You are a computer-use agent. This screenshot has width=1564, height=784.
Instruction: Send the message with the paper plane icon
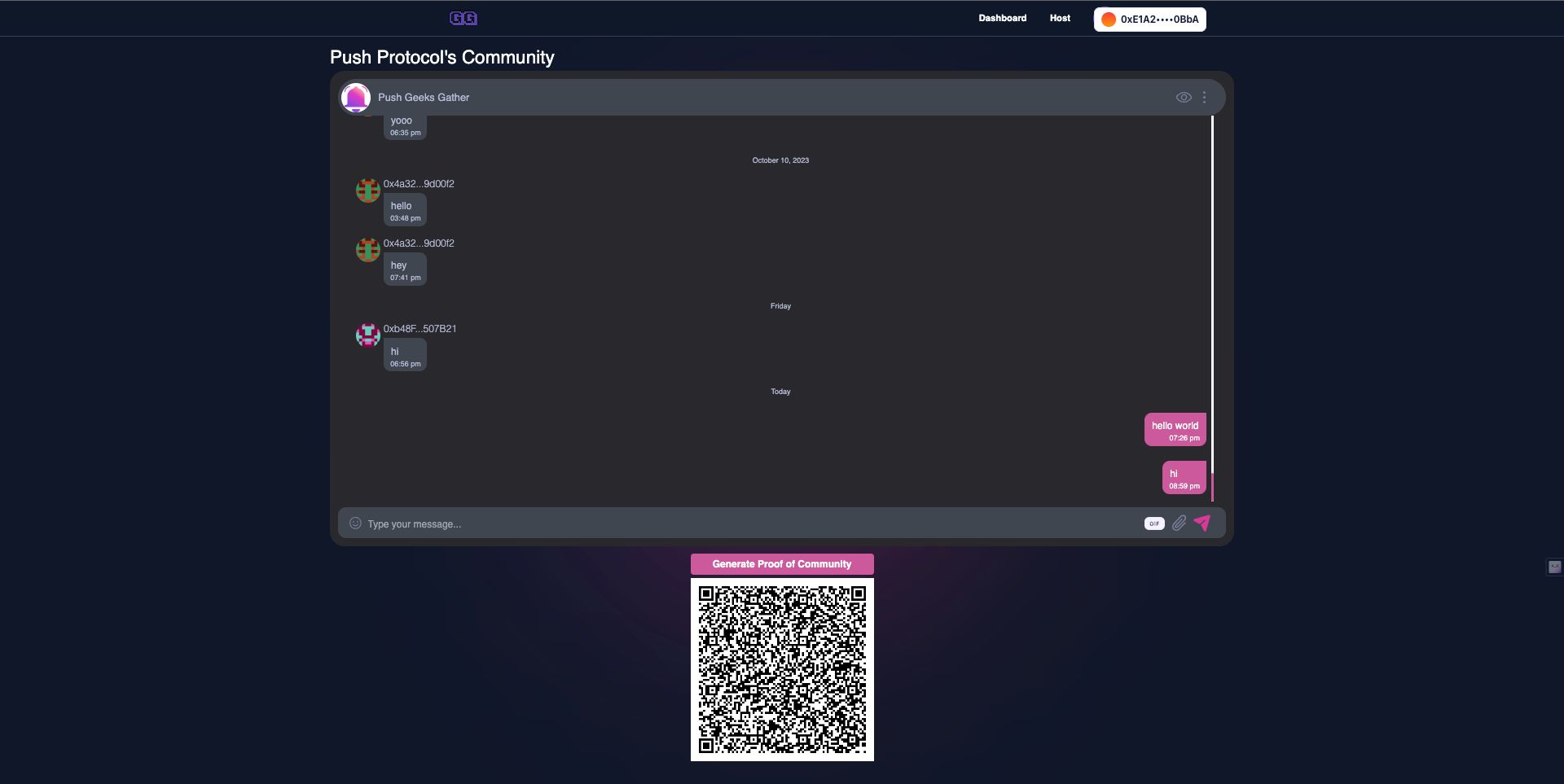tap(1202, 523)
